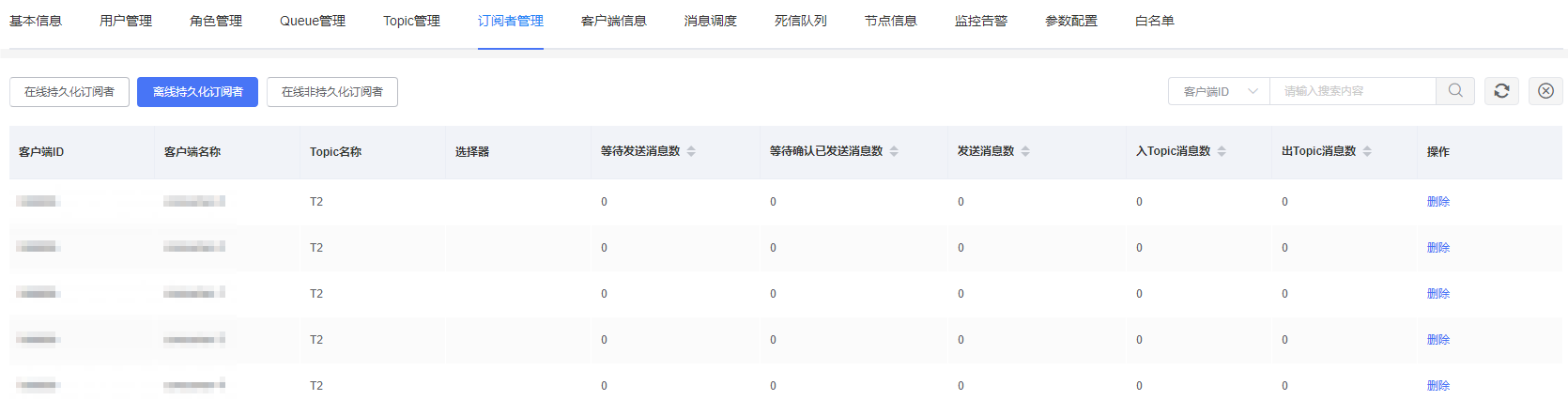Switch to the Topic管理 tab
The image size is (1568, 416).
[x=411, y=21]
